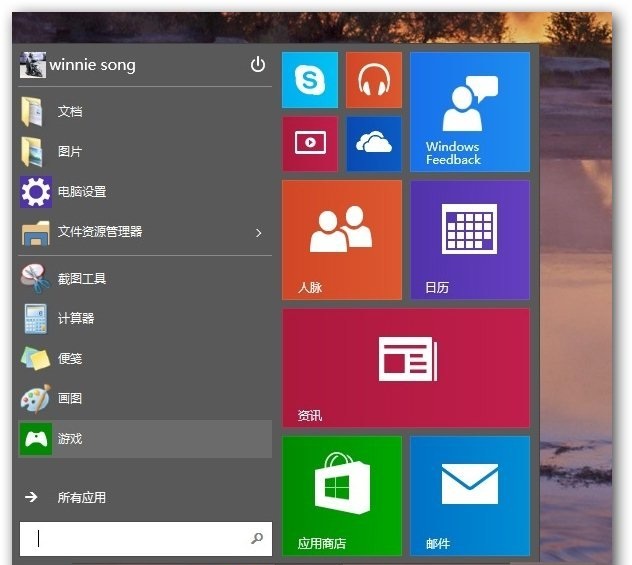Launch 截图工具 scissors icon
The image size is (632, 565).
[35, 279]
